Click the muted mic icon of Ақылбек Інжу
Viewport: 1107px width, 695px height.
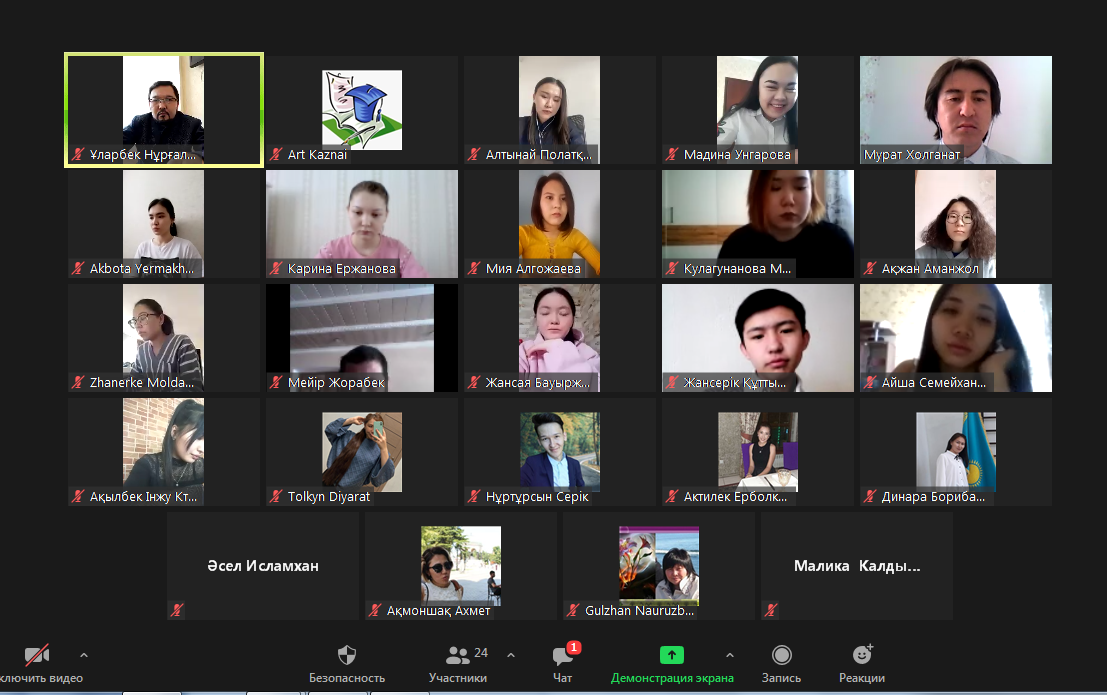(78, 497)
